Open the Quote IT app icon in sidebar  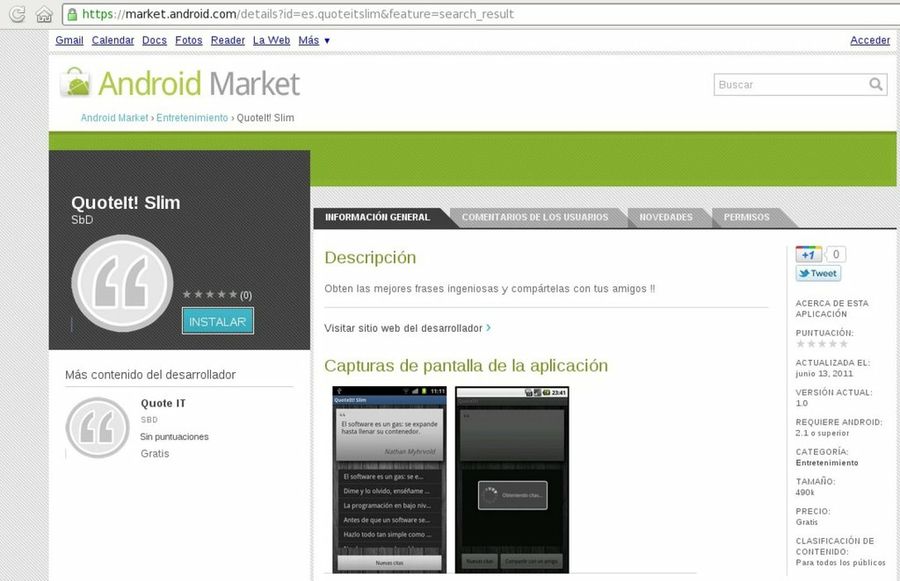97,427
